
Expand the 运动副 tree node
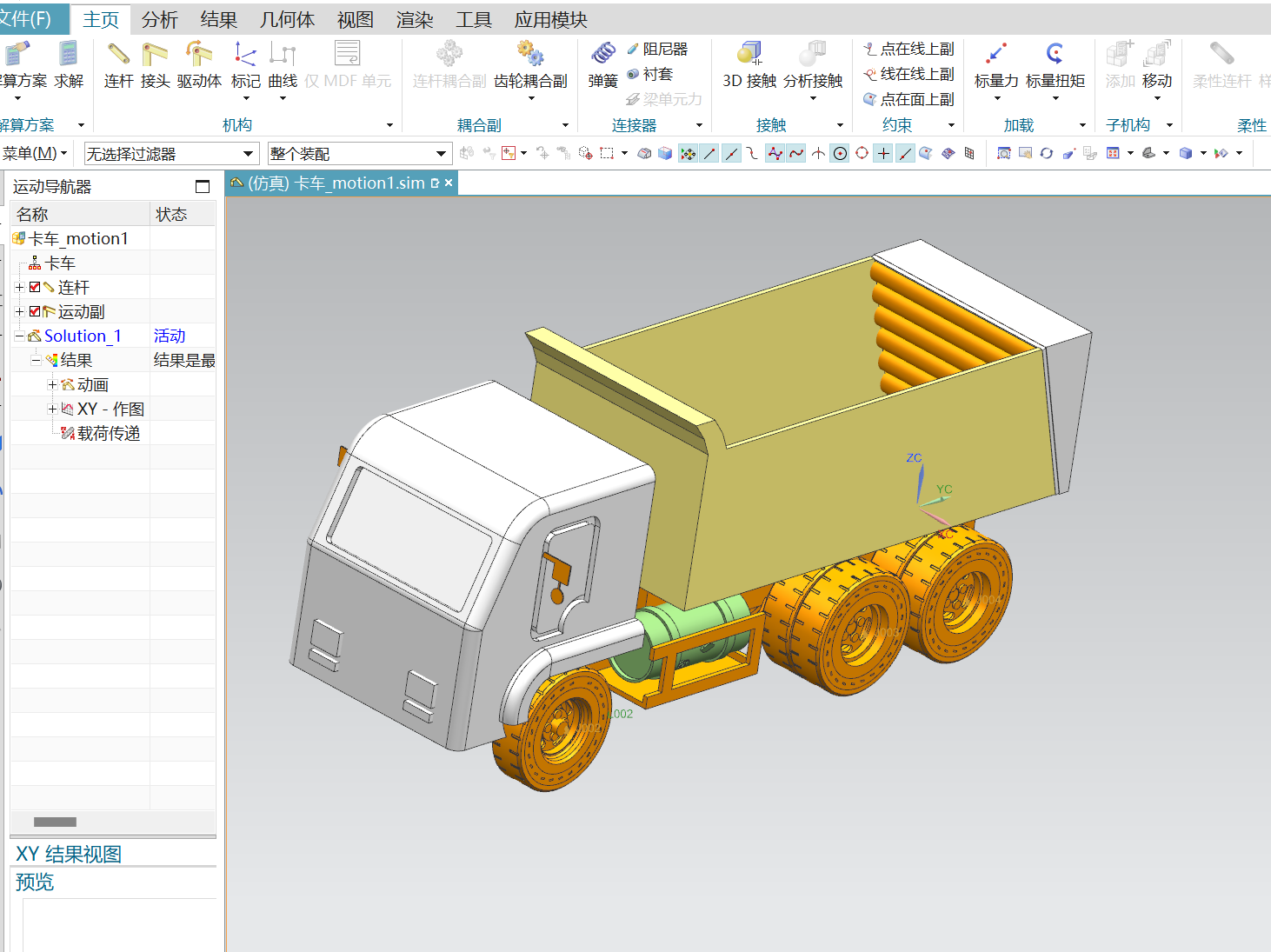tap(19, 311)
